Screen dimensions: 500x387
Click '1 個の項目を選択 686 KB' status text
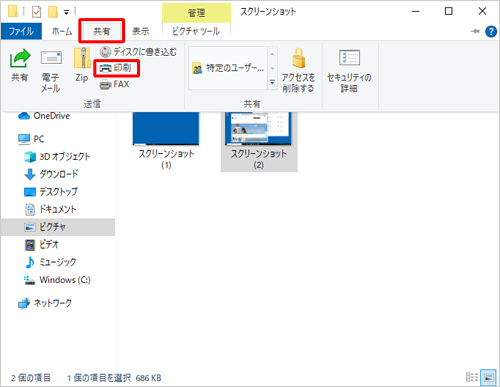[114, 378]
